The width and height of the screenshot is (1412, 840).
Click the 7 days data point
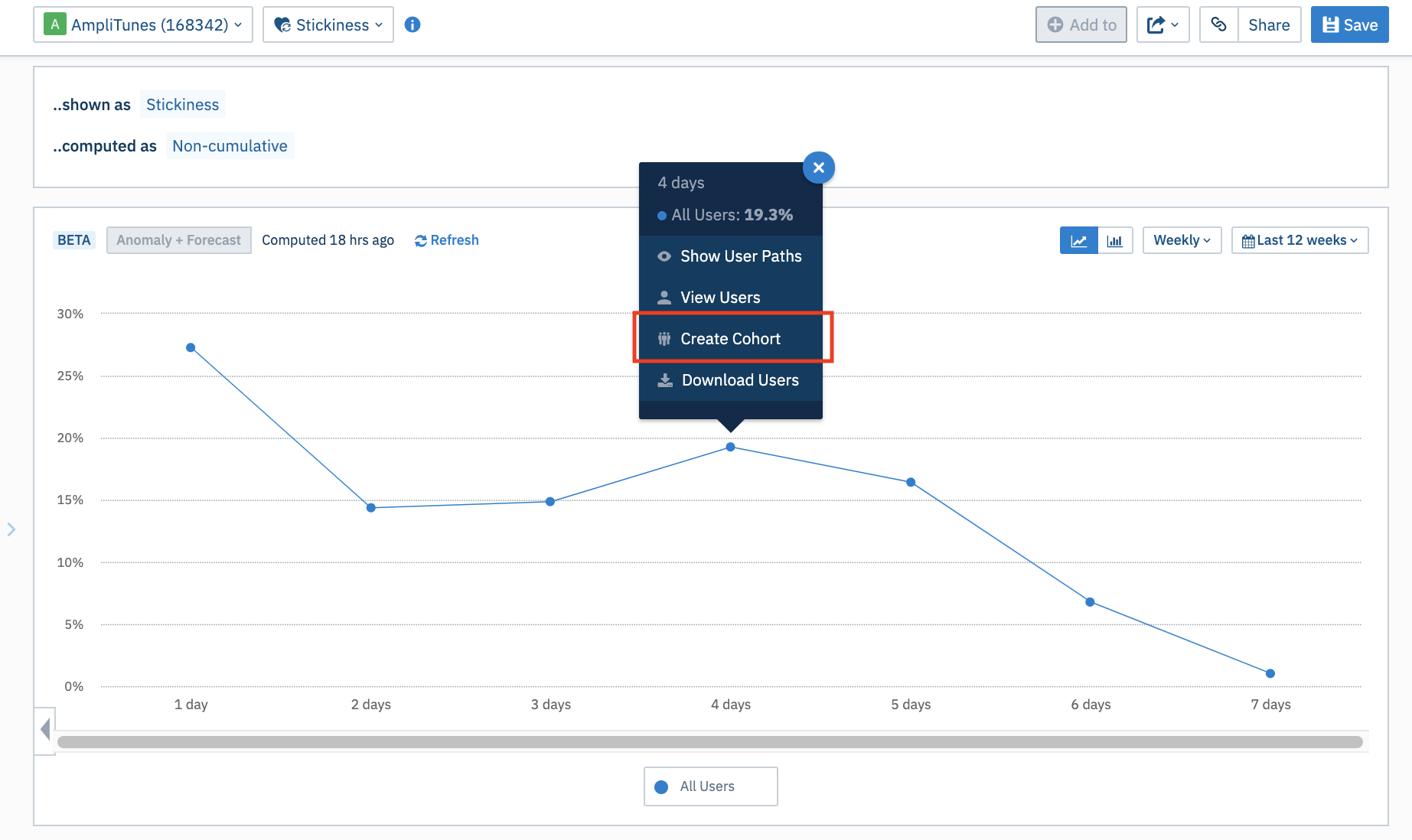[1270, 673]
